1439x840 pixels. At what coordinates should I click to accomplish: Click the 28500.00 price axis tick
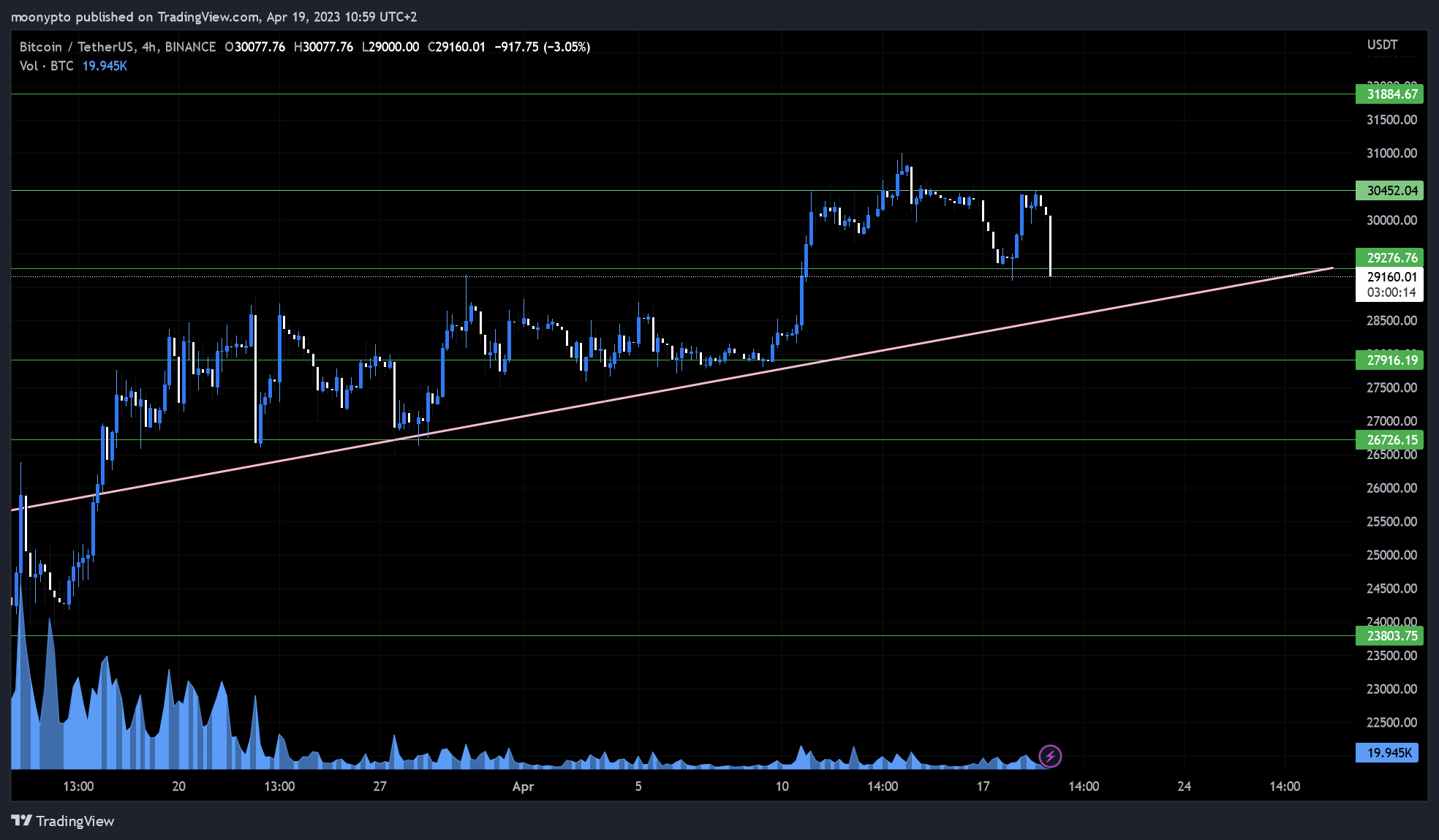coord(1391,320)
